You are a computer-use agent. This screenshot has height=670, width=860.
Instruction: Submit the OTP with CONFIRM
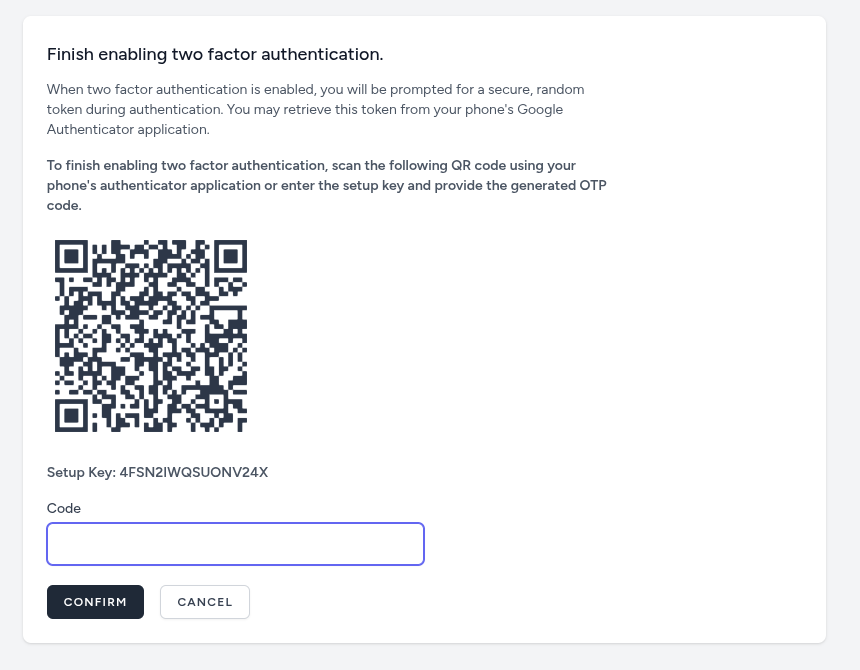pyautogui.click(x=95, y=602)
